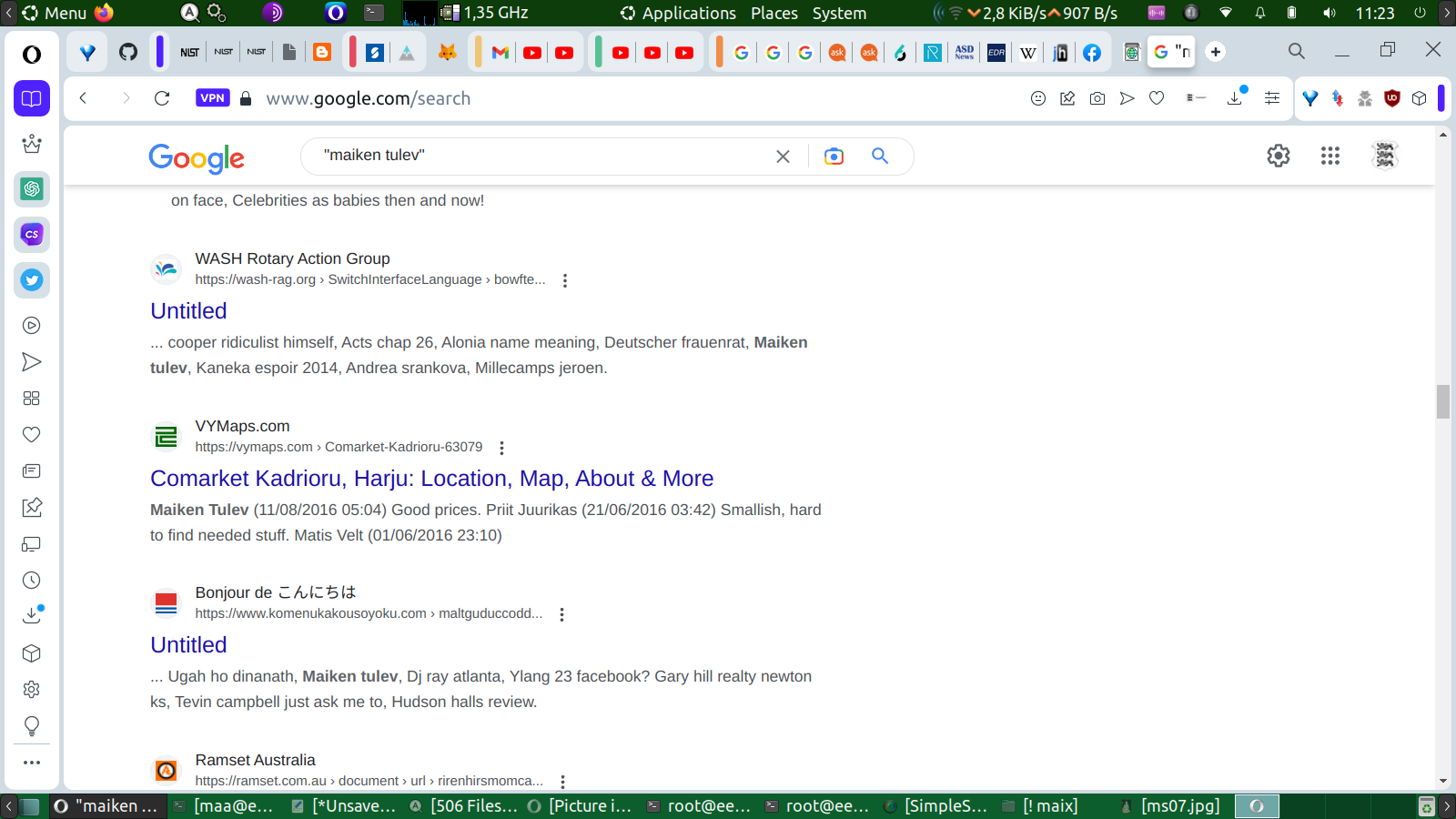Switch to the [ms07.jpg] taskbar window
This screenshot has height=819, width=1456.
click(1170, 806)
